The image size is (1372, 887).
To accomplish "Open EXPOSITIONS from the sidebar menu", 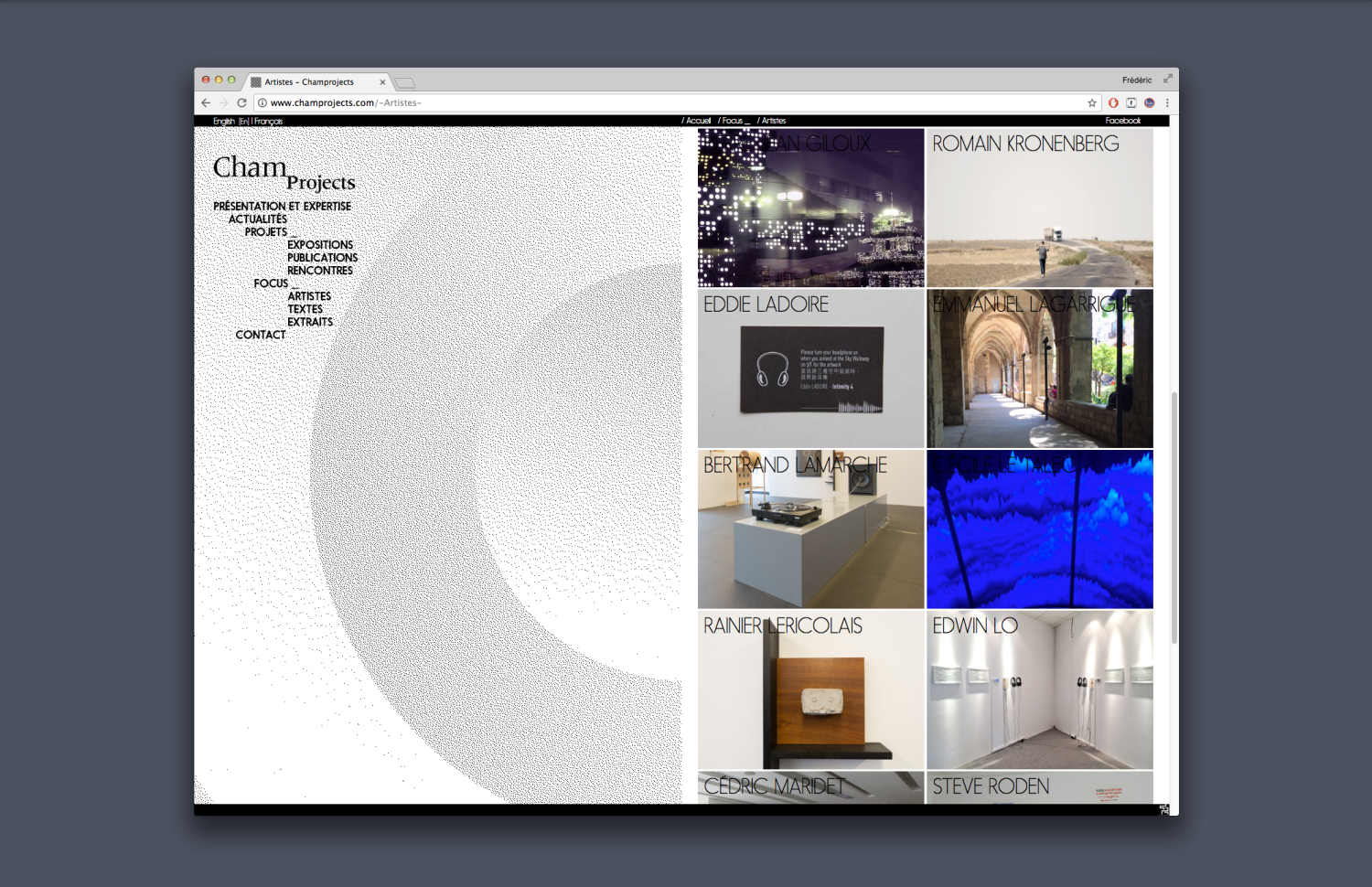I will (320, 245).
